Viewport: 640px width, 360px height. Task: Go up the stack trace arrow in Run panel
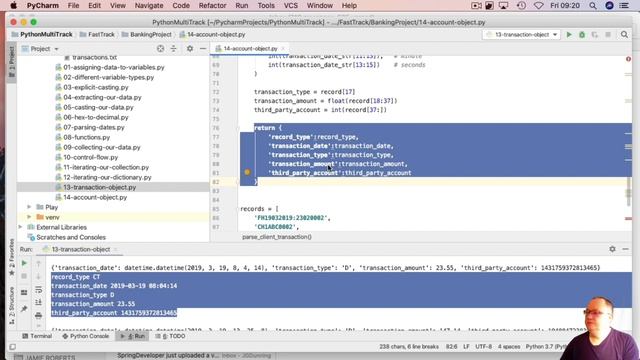click(38, 264)
